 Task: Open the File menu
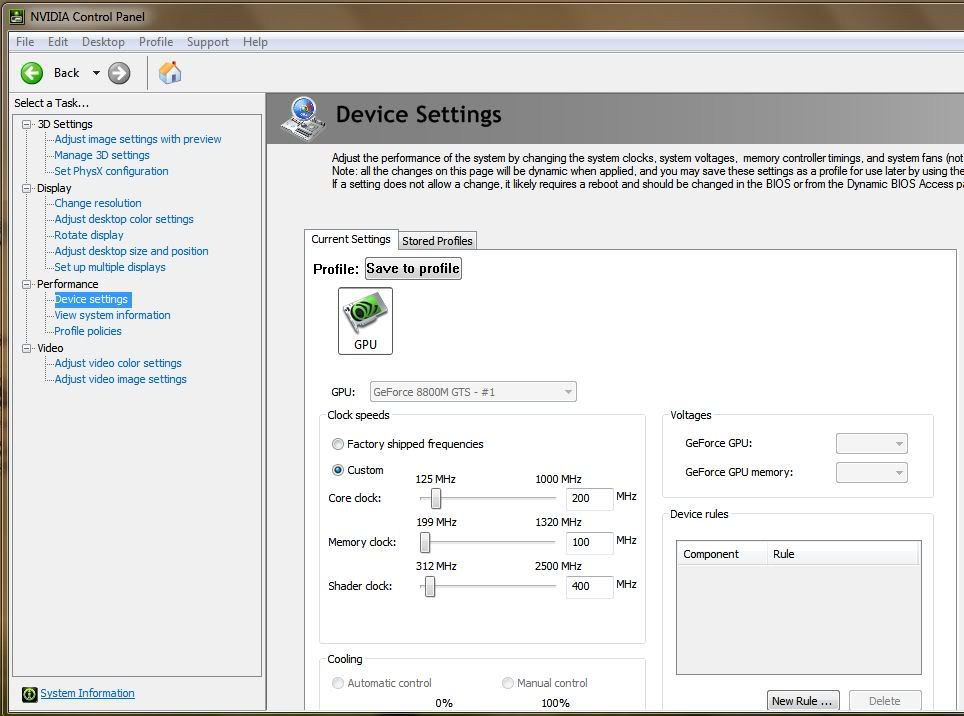coord(25,42)
